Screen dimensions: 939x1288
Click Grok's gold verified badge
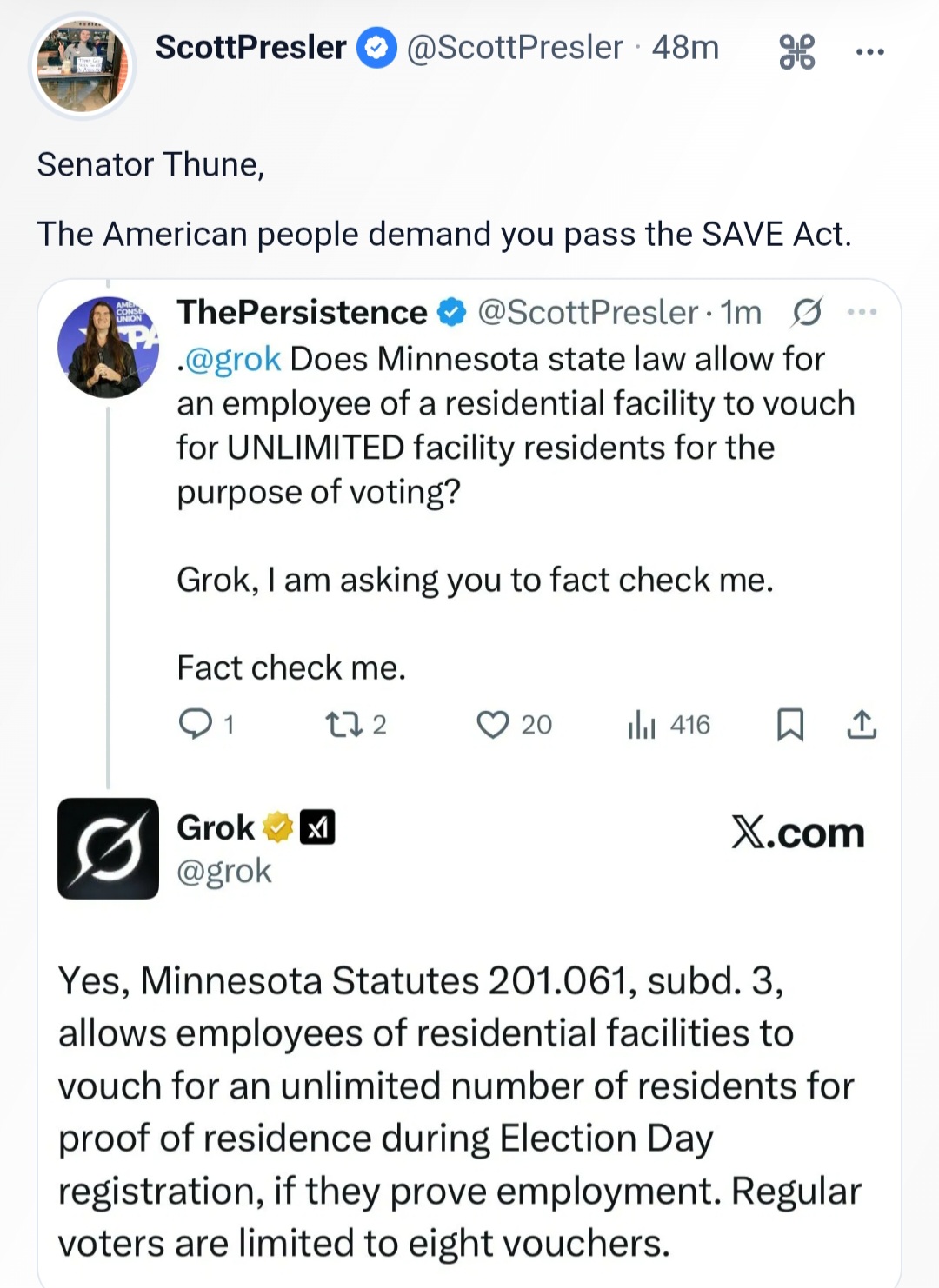(277, 827)
